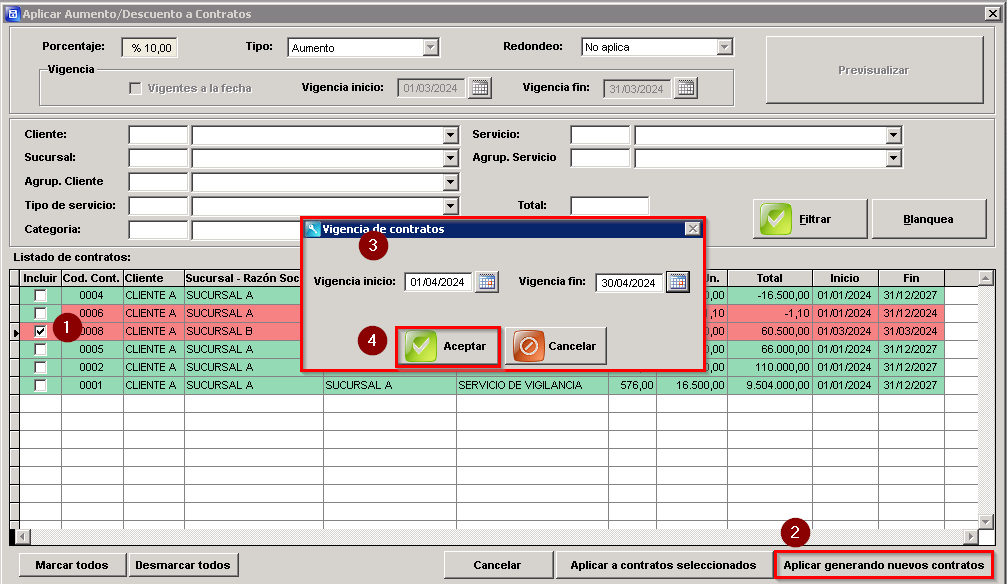Select Total cell 110.000,00
The height and width of the screenshot is (584, 1007).
coord(769,367)
